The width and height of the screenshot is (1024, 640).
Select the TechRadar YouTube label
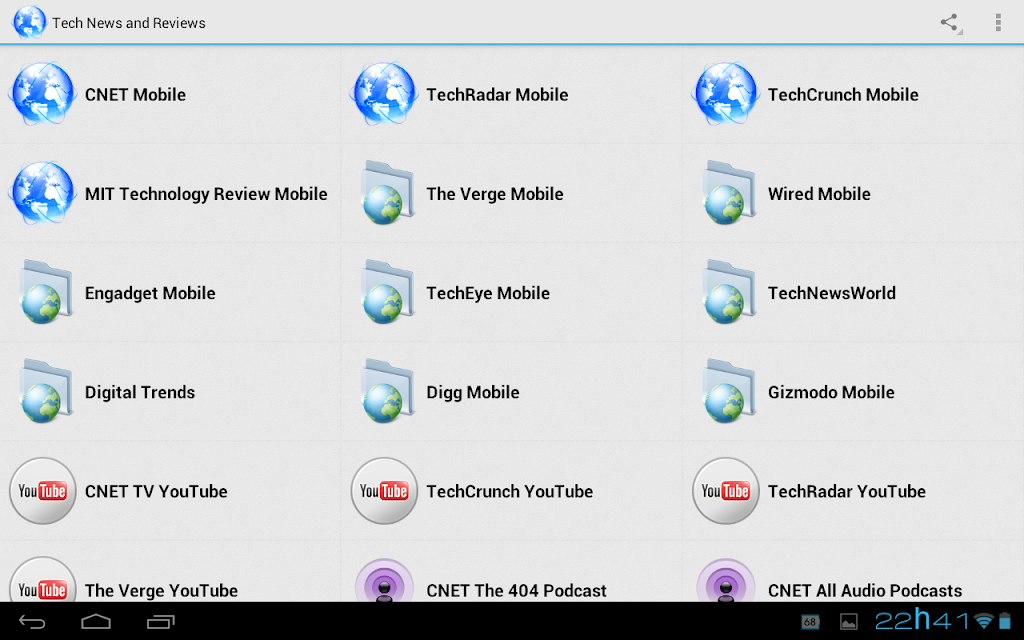[x=846, y=492]
